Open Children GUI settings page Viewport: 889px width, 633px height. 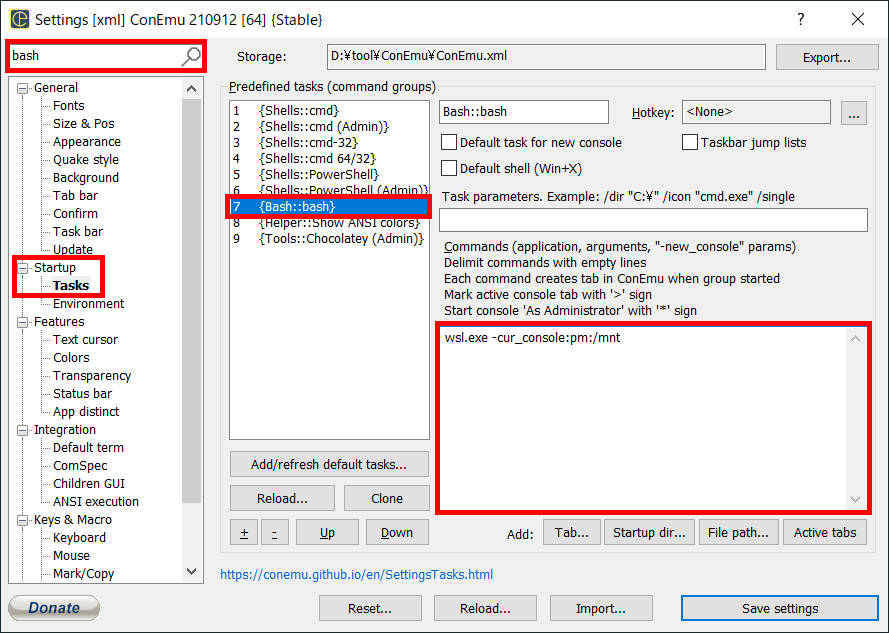(88, 484)
